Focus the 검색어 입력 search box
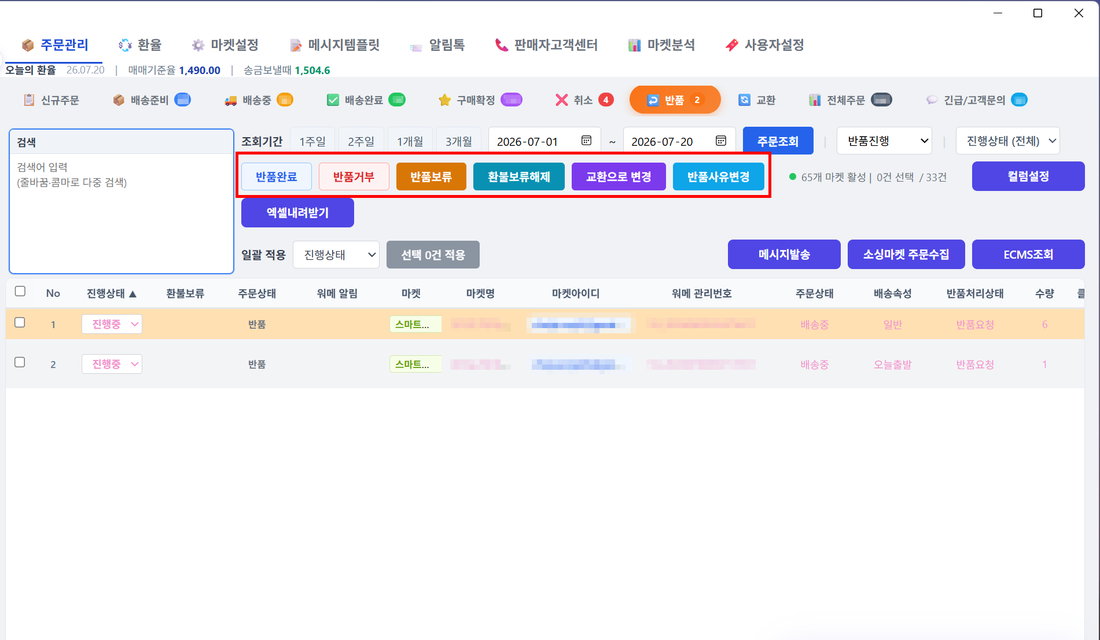The image size is (1100, 640). [121, 212]
